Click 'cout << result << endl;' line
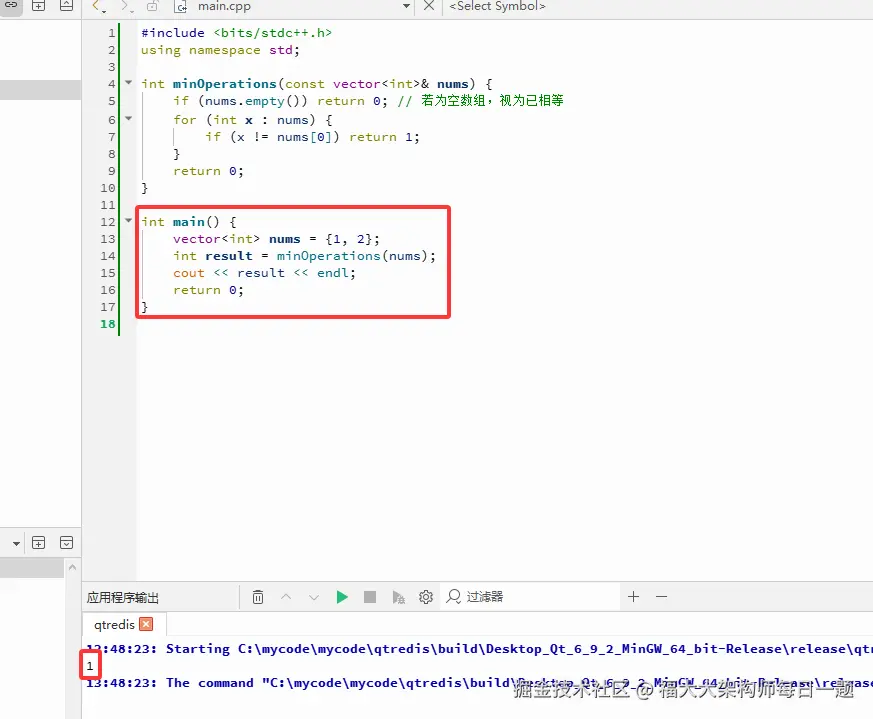The height and width of the screenshot is (719, 873). (264, 273)
